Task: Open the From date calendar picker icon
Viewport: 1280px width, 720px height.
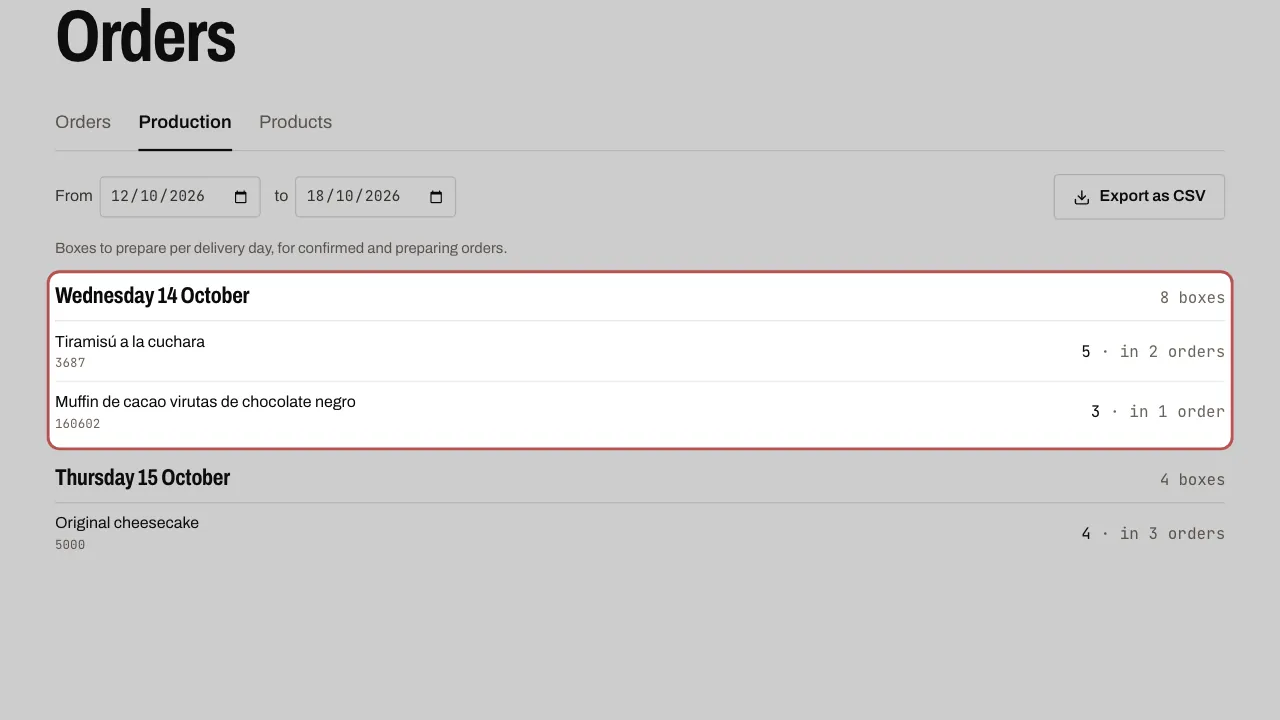Action: click(x=241, y=197)
